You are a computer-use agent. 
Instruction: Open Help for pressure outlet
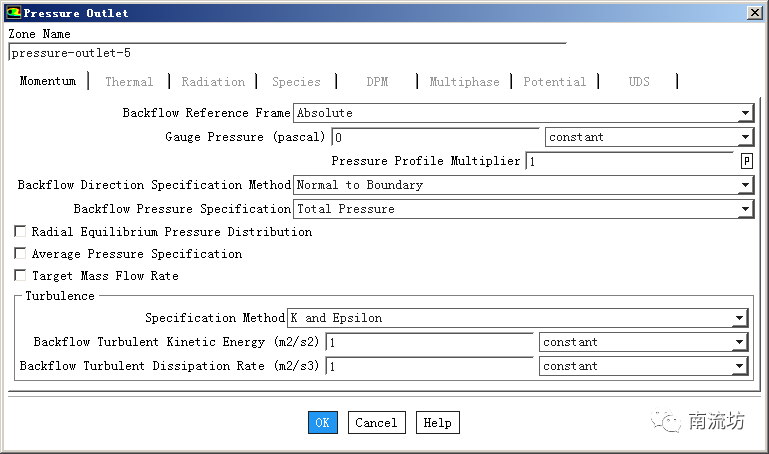point(437,423)
